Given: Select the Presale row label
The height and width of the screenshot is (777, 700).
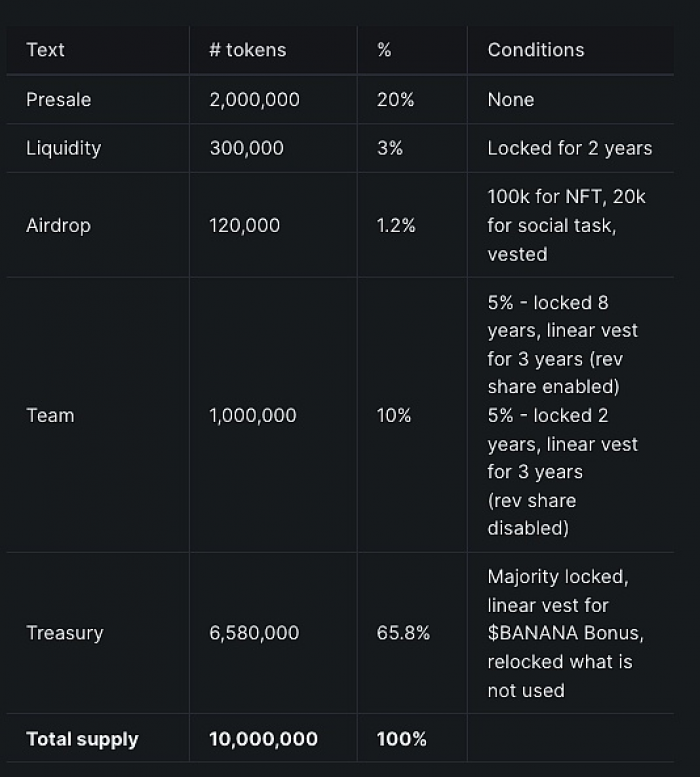Looking at the screenshot, I should pyautogui.click(x=58, y=100).
